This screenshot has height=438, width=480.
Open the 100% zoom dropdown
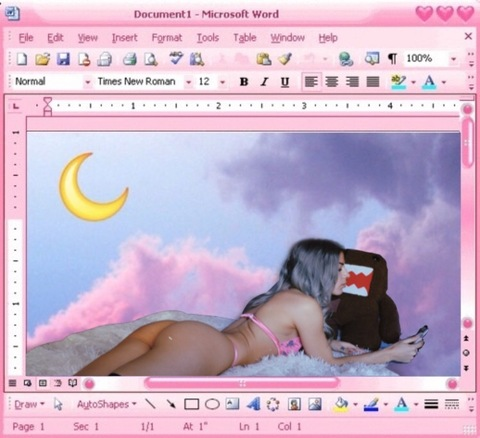tap(453, 59)
